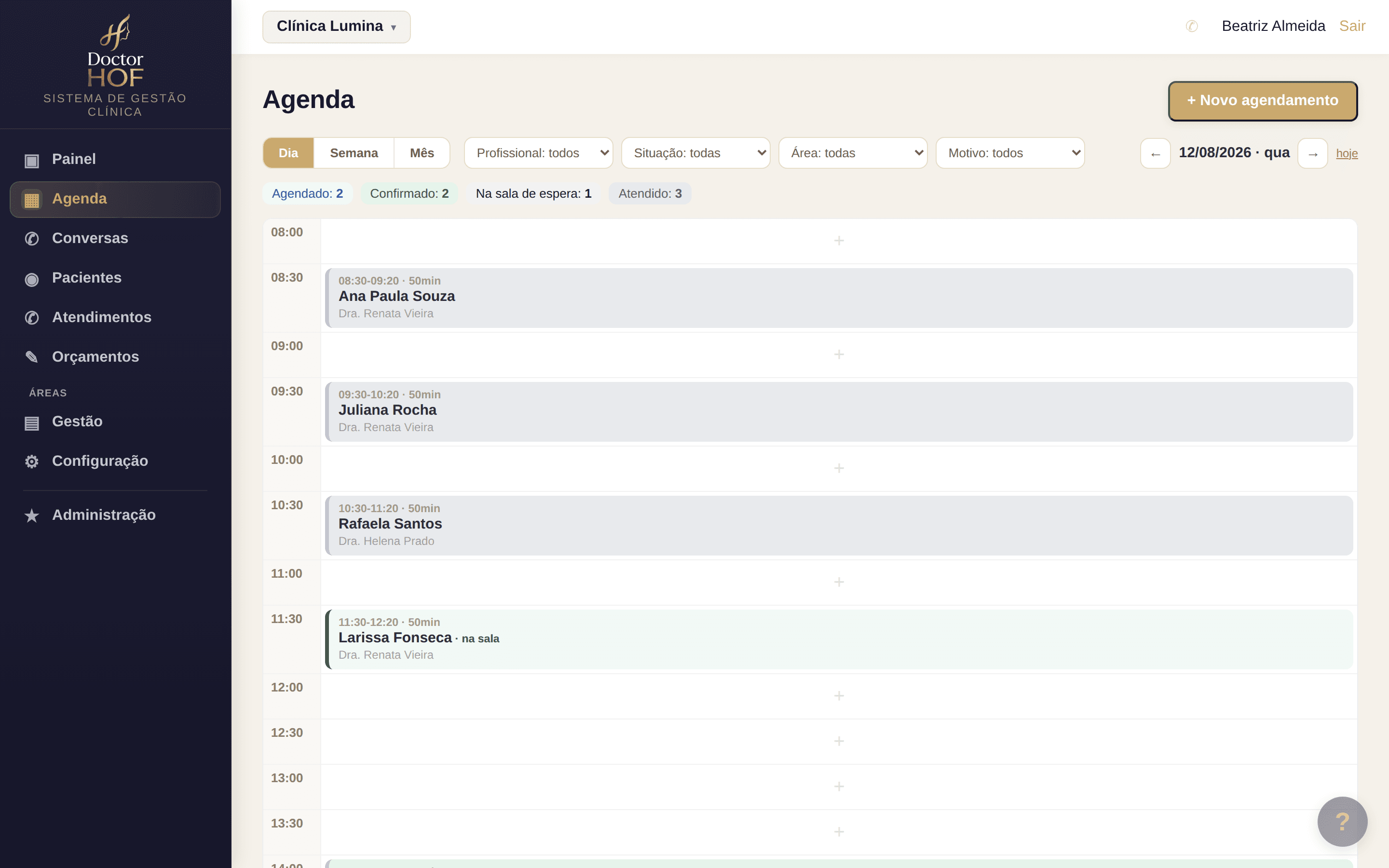The image size is (1389, 868).
Task: Click the Orçamentos pencil icon
Action: [31, 357]
